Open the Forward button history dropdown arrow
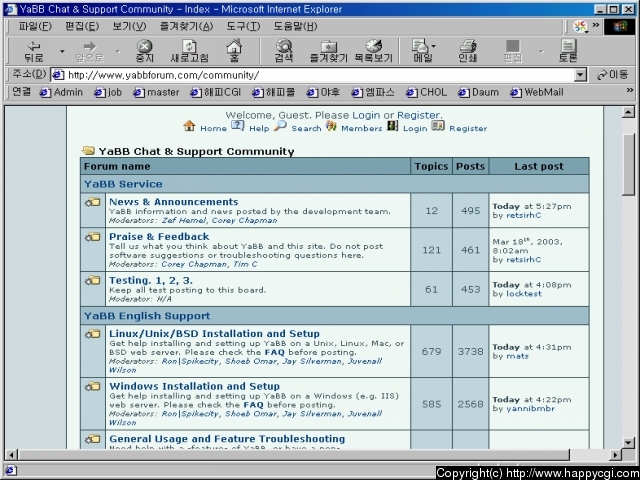The height and width of the screenshot is (480, 640). (x=118, y=51)
